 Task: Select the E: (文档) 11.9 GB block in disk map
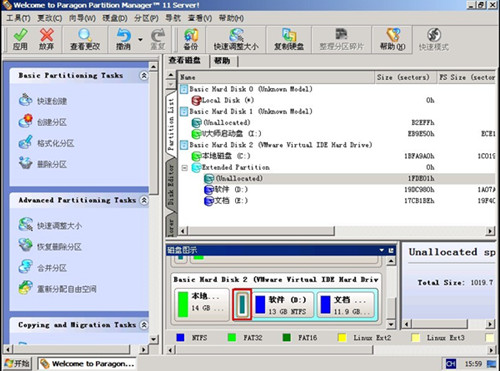pyautogui.click(x=346, y=305)
